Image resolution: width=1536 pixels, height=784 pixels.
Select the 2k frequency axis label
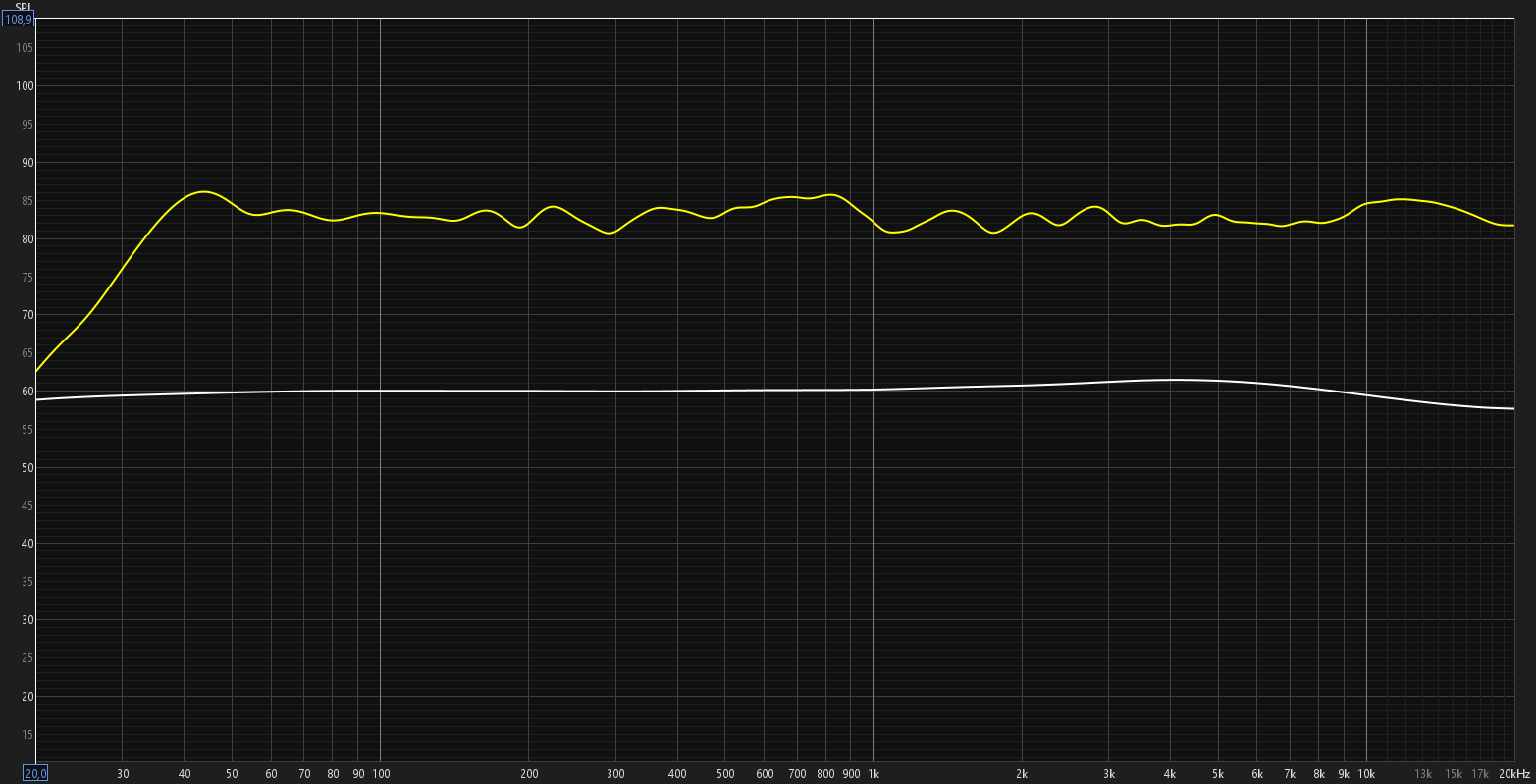coord(1022,774)
